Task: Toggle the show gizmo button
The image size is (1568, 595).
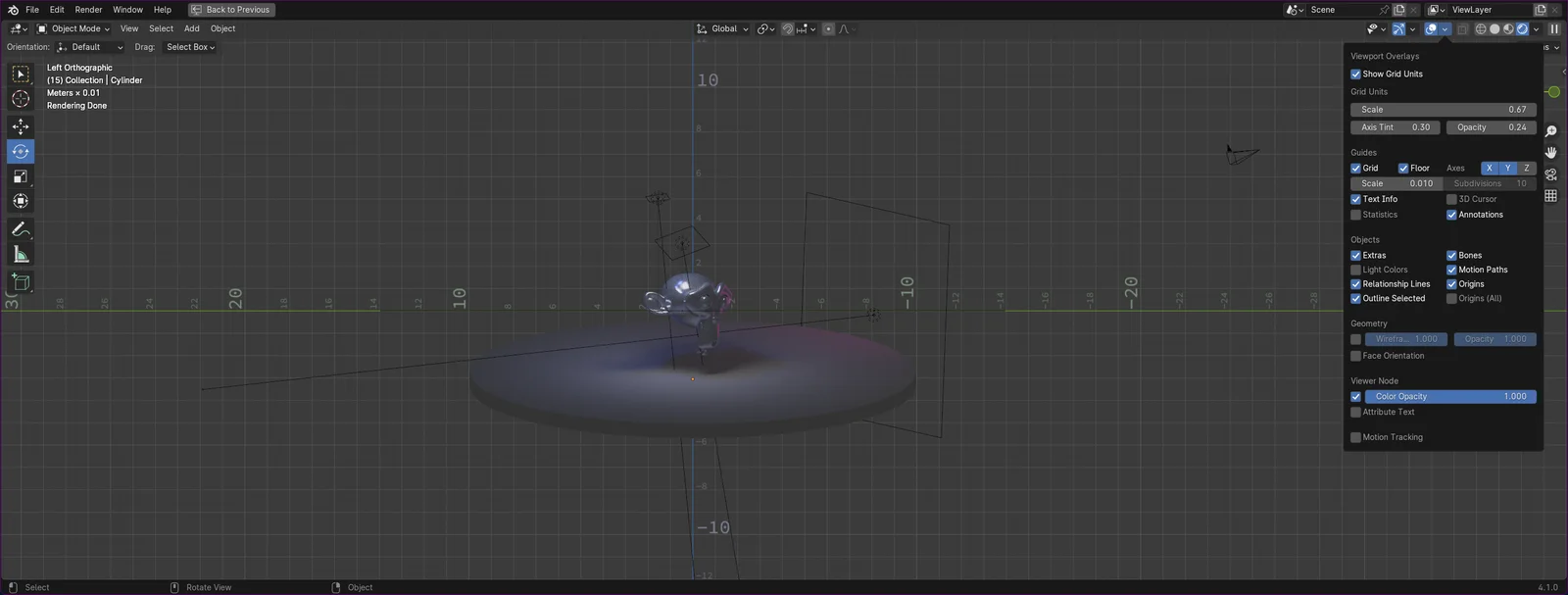Action: [x=1398, y=29]
